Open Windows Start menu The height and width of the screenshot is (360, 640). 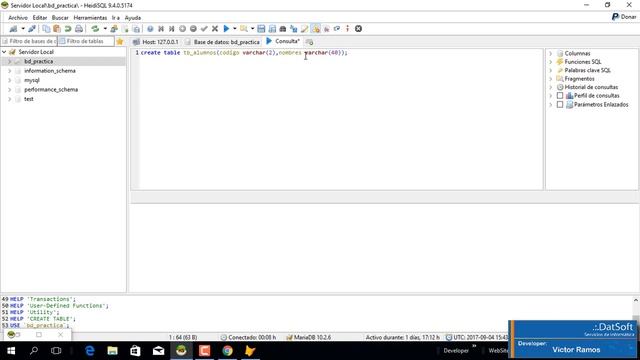(x=11, y=351)
